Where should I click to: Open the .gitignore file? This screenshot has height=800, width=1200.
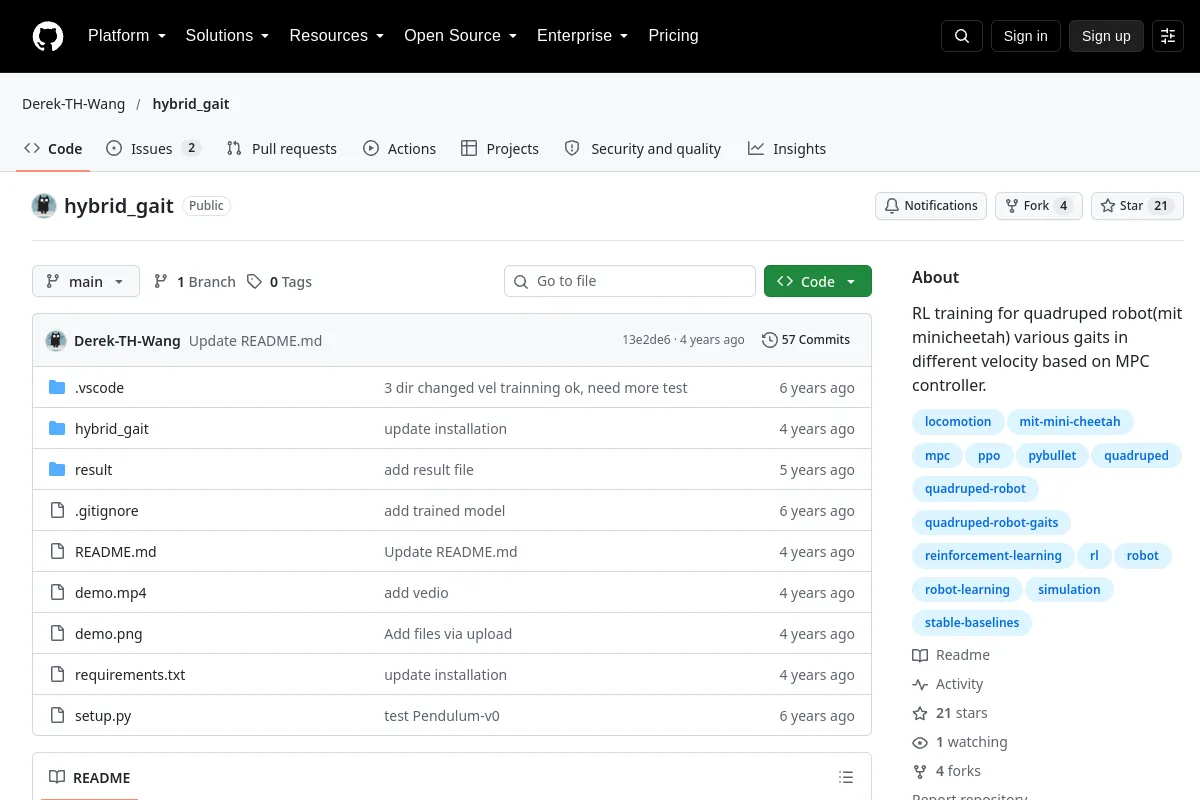tap(107, 511)
